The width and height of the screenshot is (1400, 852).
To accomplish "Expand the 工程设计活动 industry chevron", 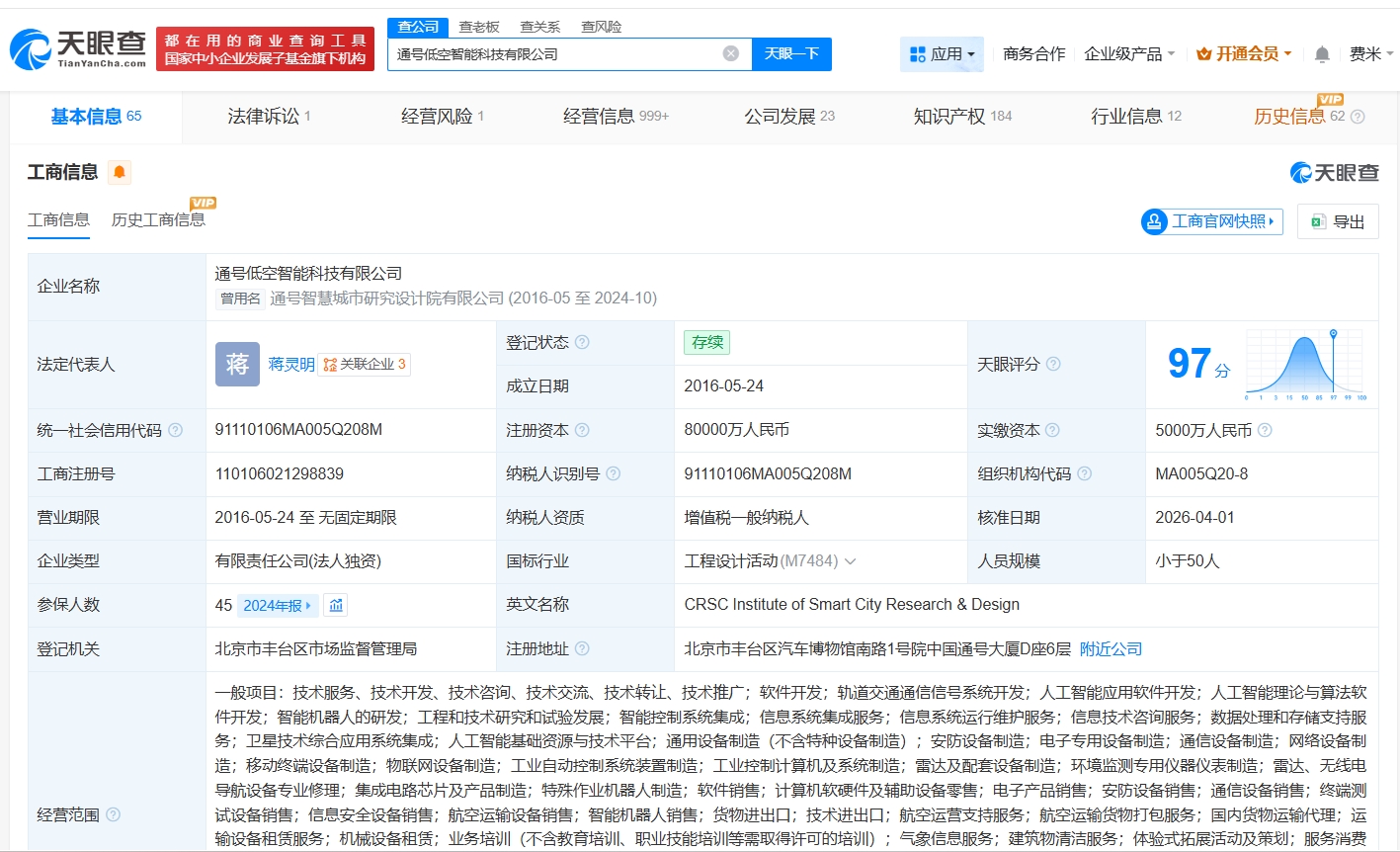I will click(x=850, y=561).
